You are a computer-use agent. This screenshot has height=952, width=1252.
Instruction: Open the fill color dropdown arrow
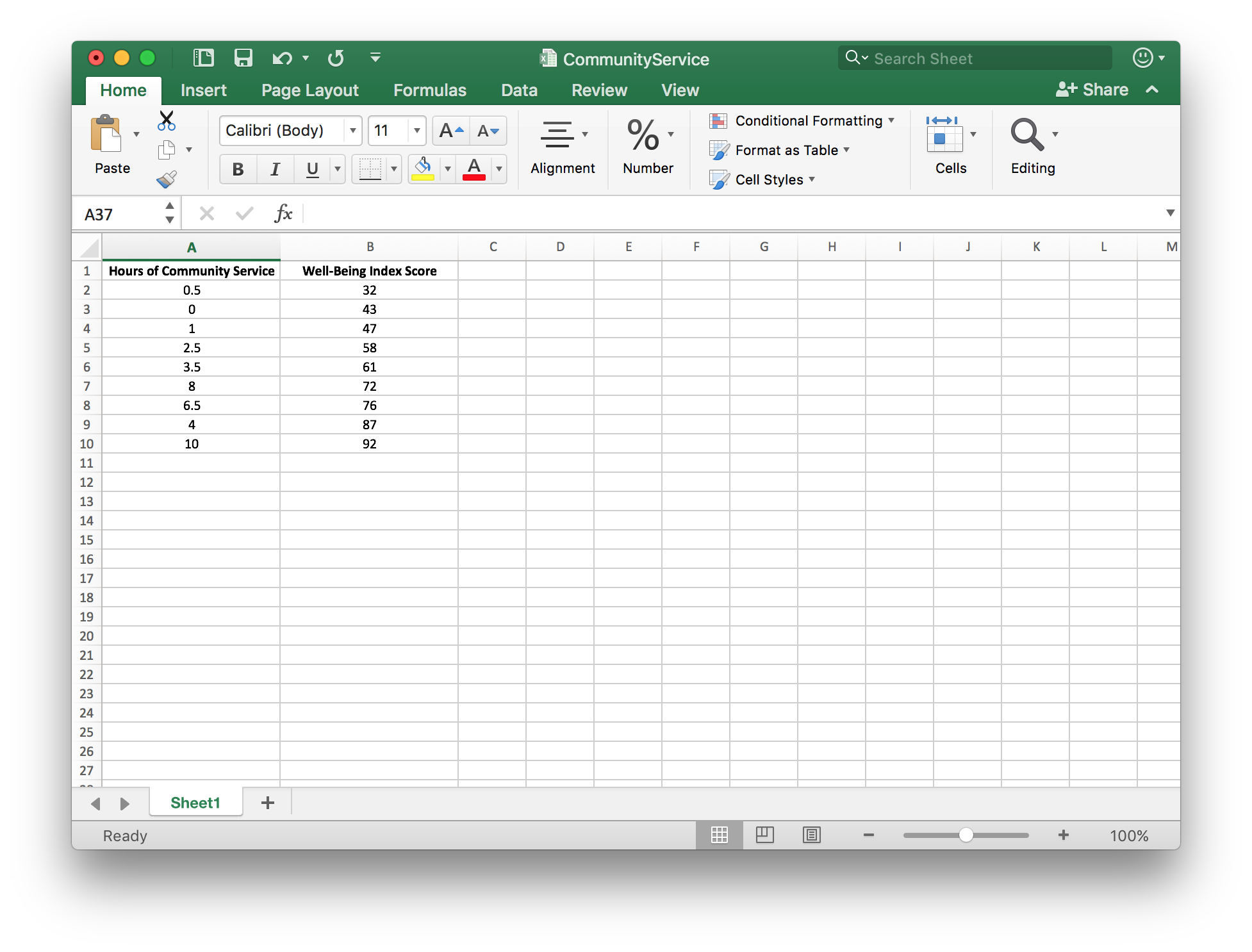coord(447,169)
